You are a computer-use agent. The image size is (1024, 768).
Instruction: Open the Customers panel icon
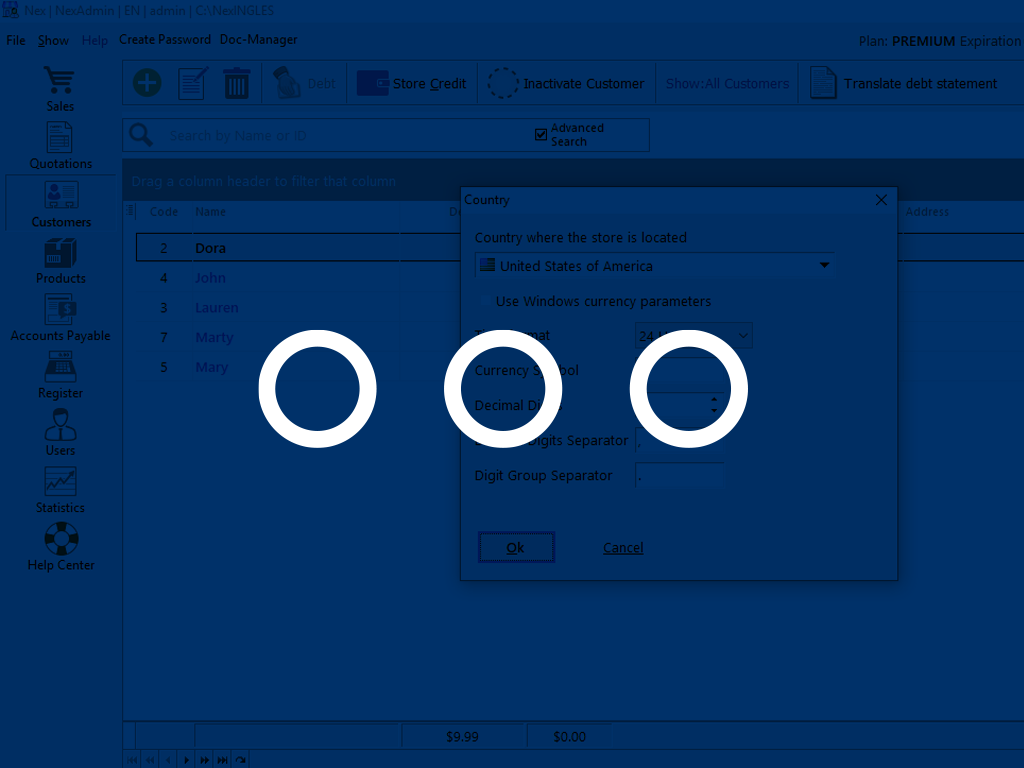point(59,196)
